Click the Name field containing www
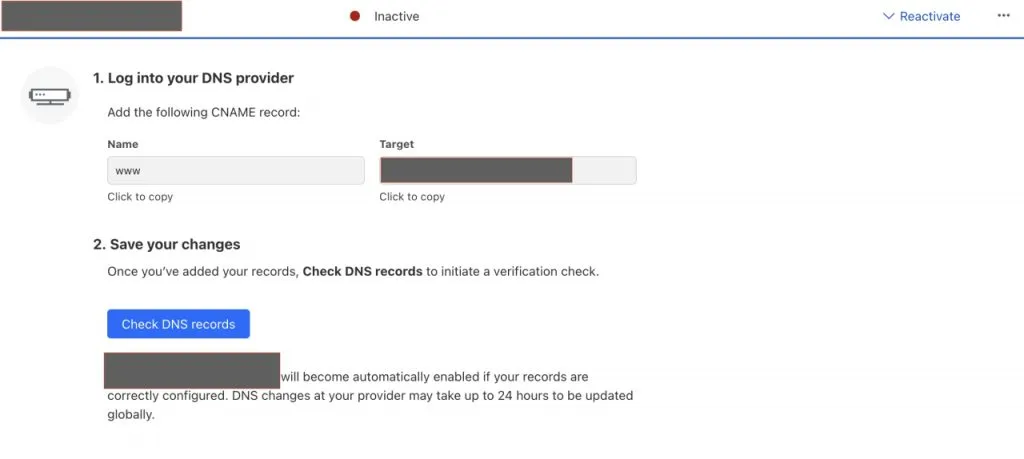Screen dimensions: 1024x459 coord(235,170)
